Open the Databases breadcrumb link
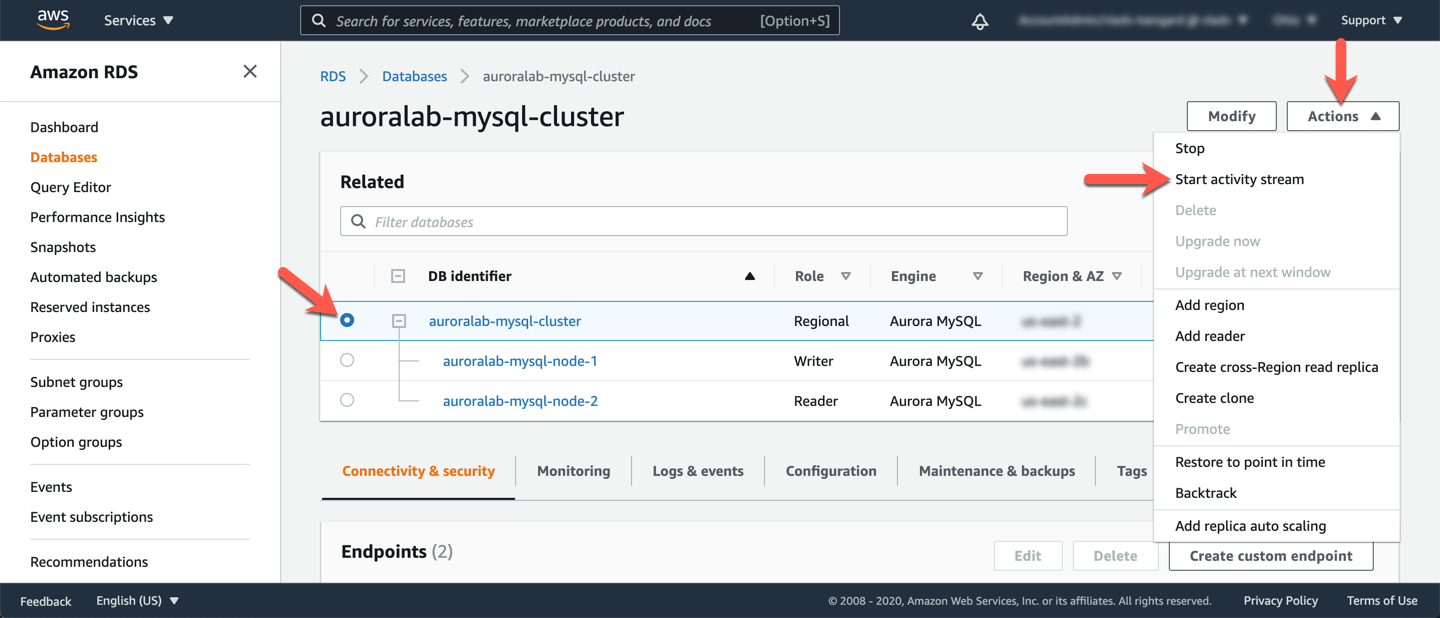Viewport: 1440px width, 618px height. coord(414,75)
